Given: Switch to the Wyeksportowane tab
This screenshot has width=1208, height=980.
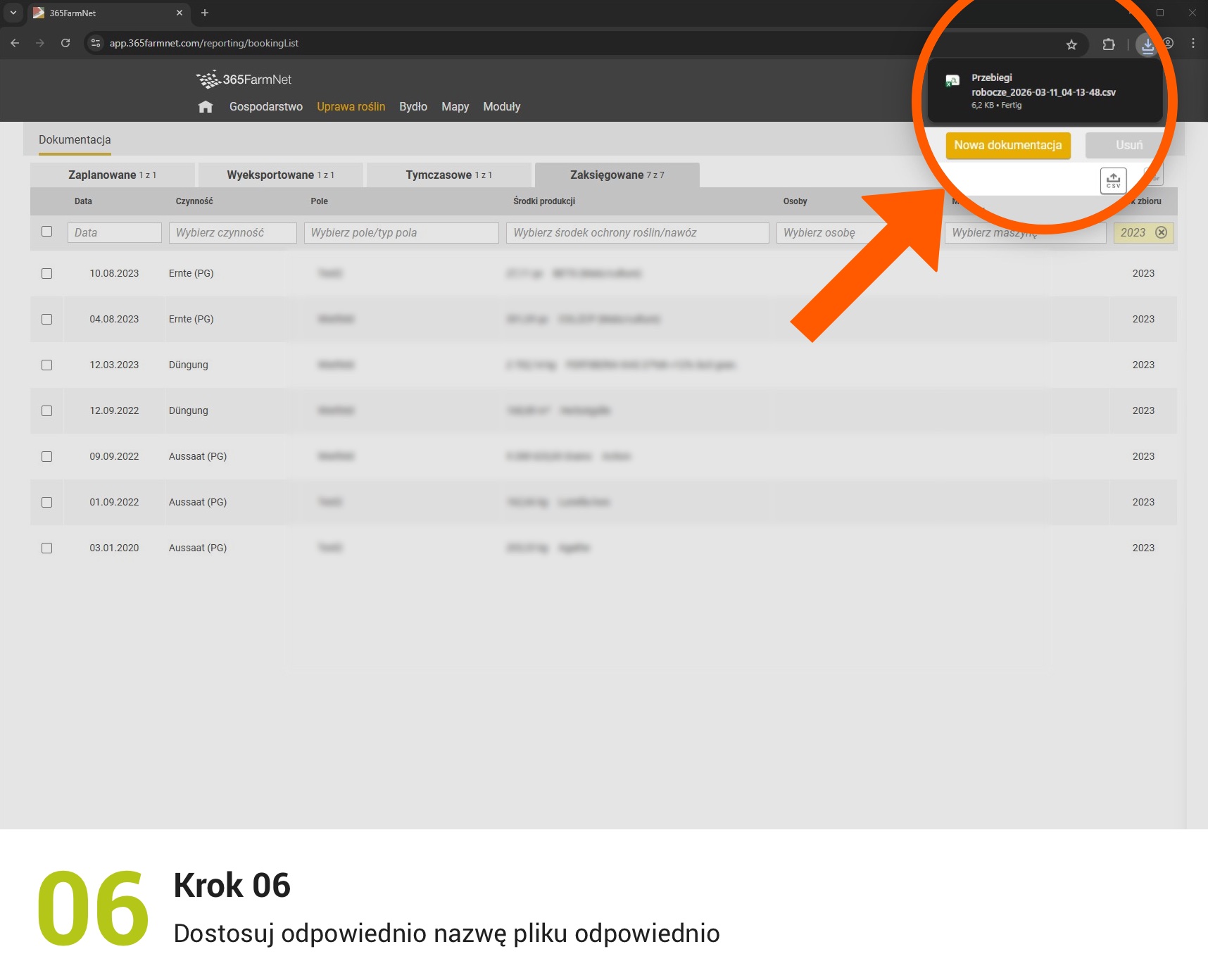Looking at the screenshot, I should [x=279, y=175].
